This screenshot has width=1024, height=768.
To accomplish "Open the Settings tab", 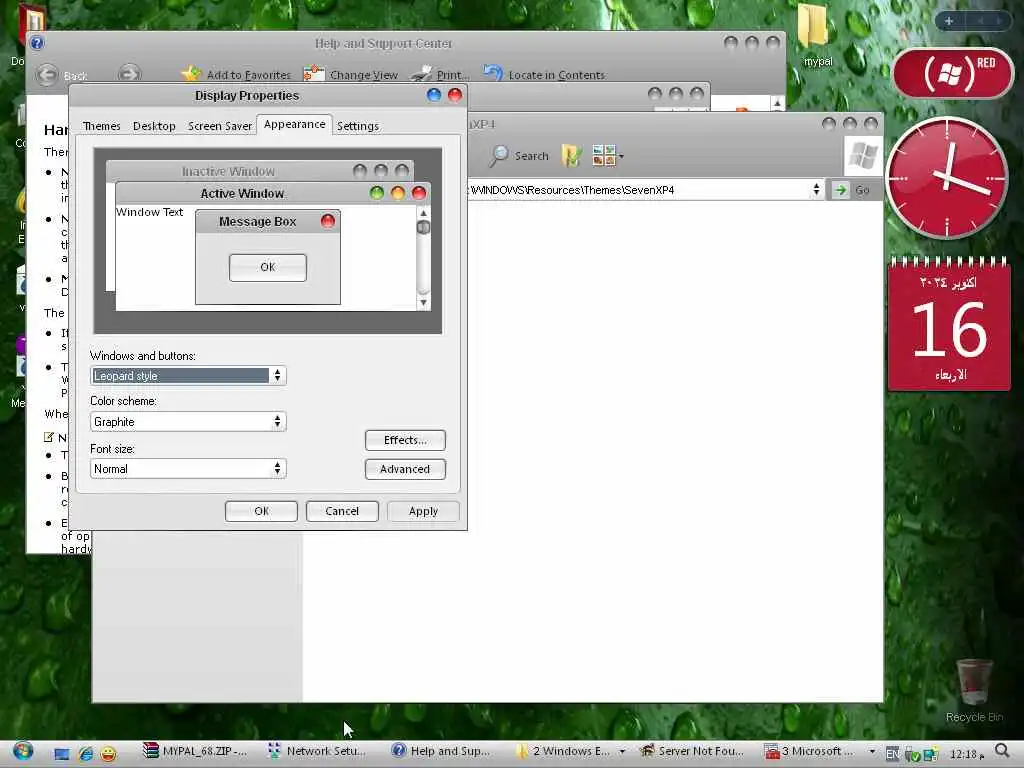I will (358, 126).
